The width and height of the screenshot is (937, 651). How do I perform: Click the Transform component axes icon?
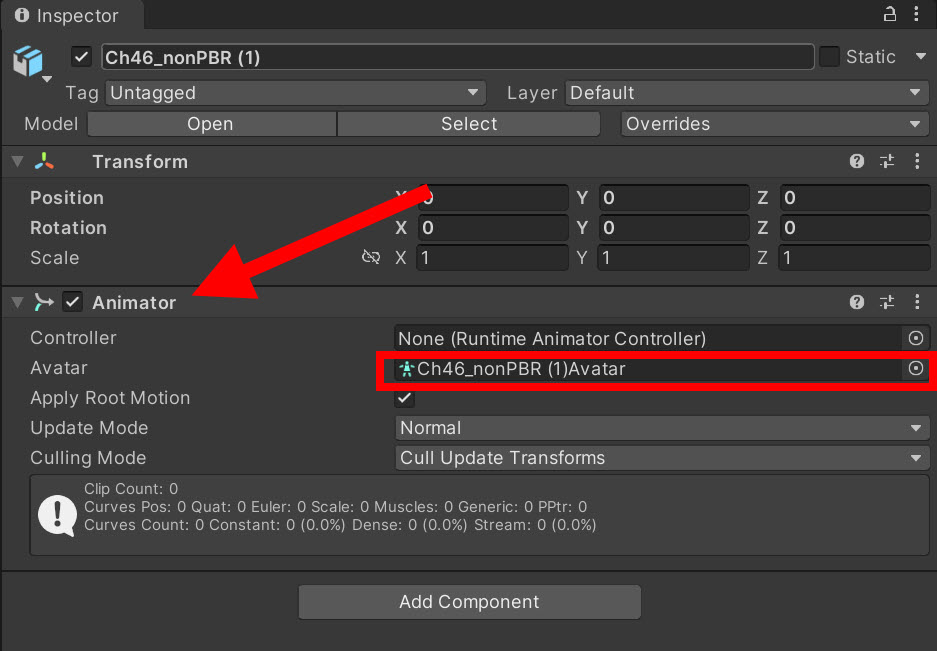pos(44,161)
